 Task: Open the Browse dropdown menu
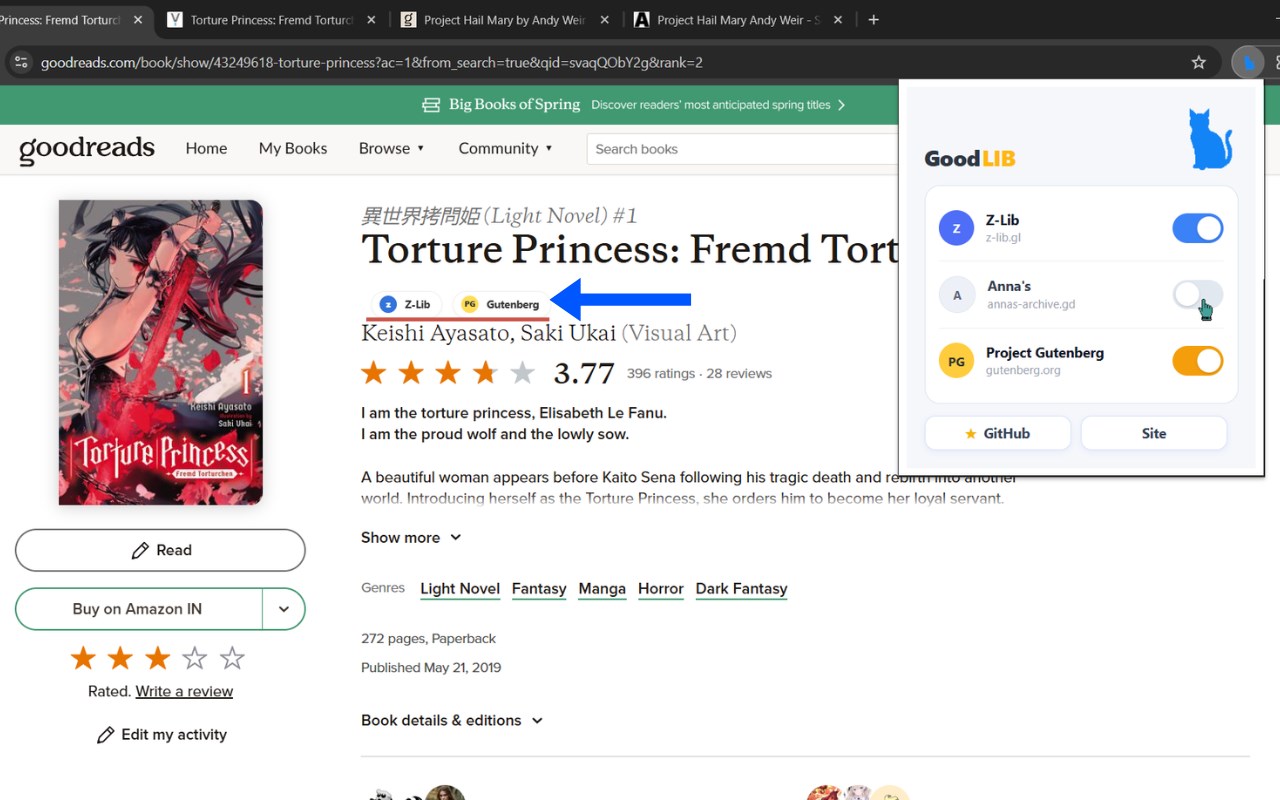(x=391, y=148)
